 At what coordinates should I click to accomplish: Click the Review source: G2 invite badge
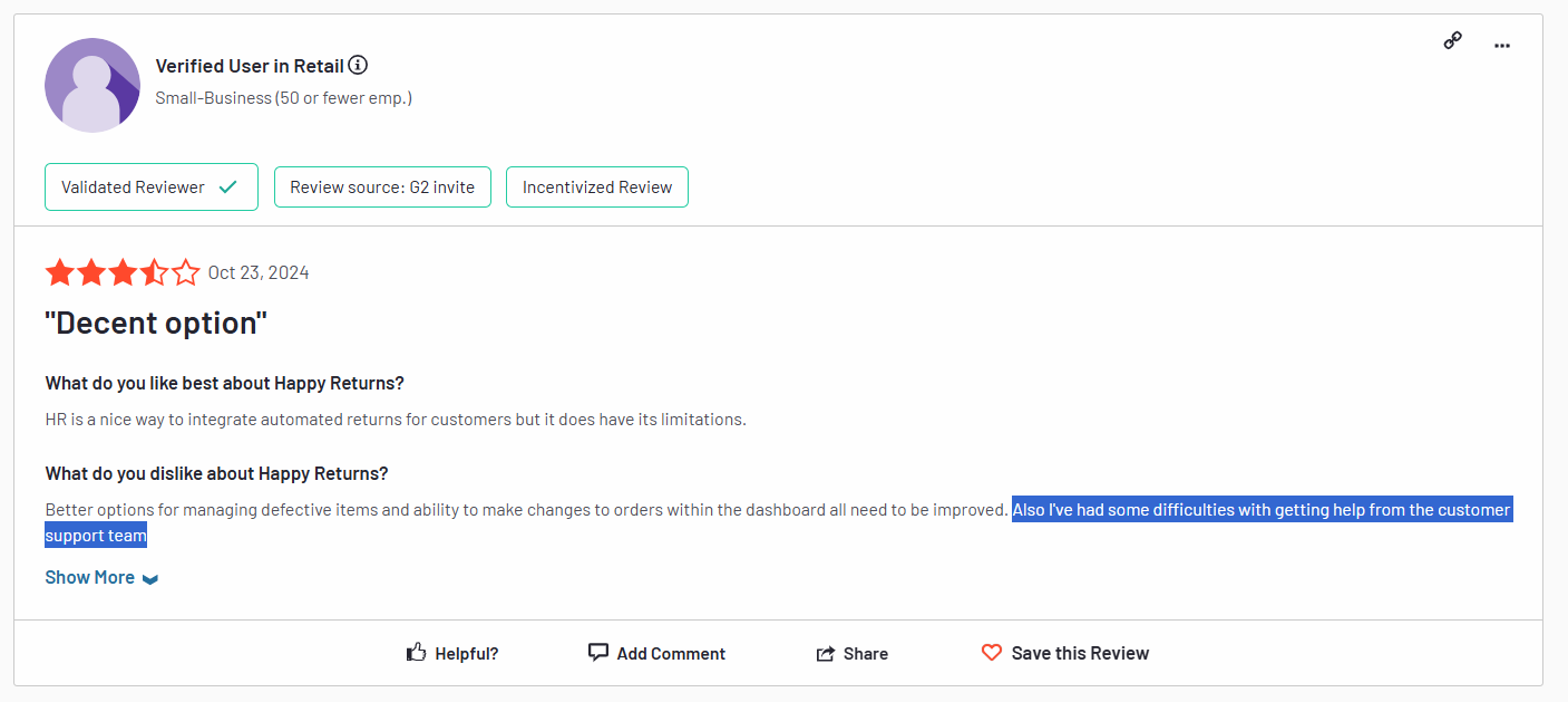point(382,187)
